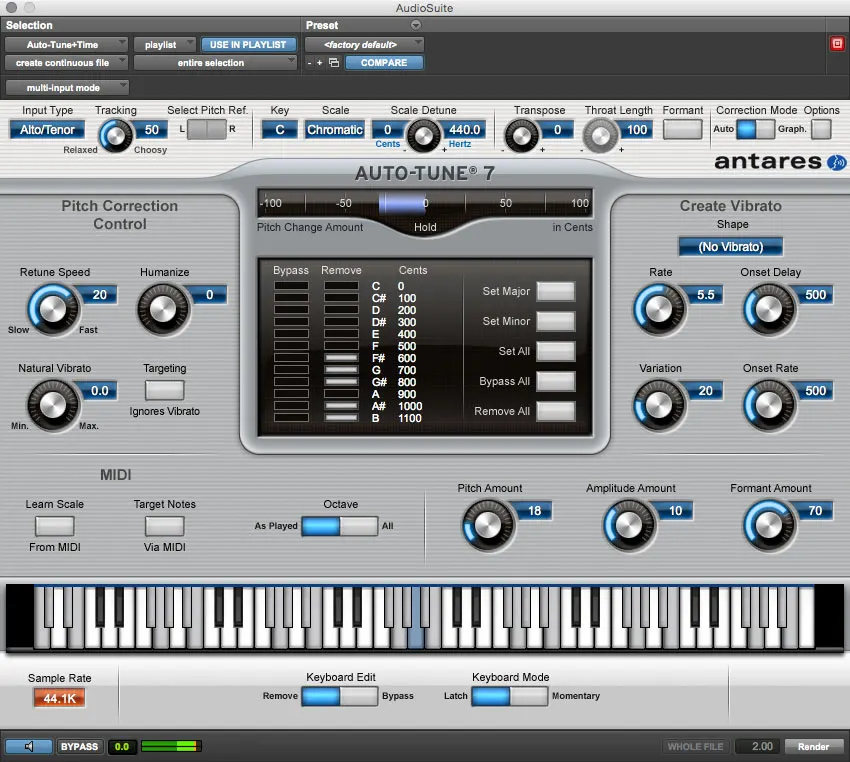This screenshot has width=850, height=762.
Task: Toggle Remove for note A
Action: (x=341, y=393)
